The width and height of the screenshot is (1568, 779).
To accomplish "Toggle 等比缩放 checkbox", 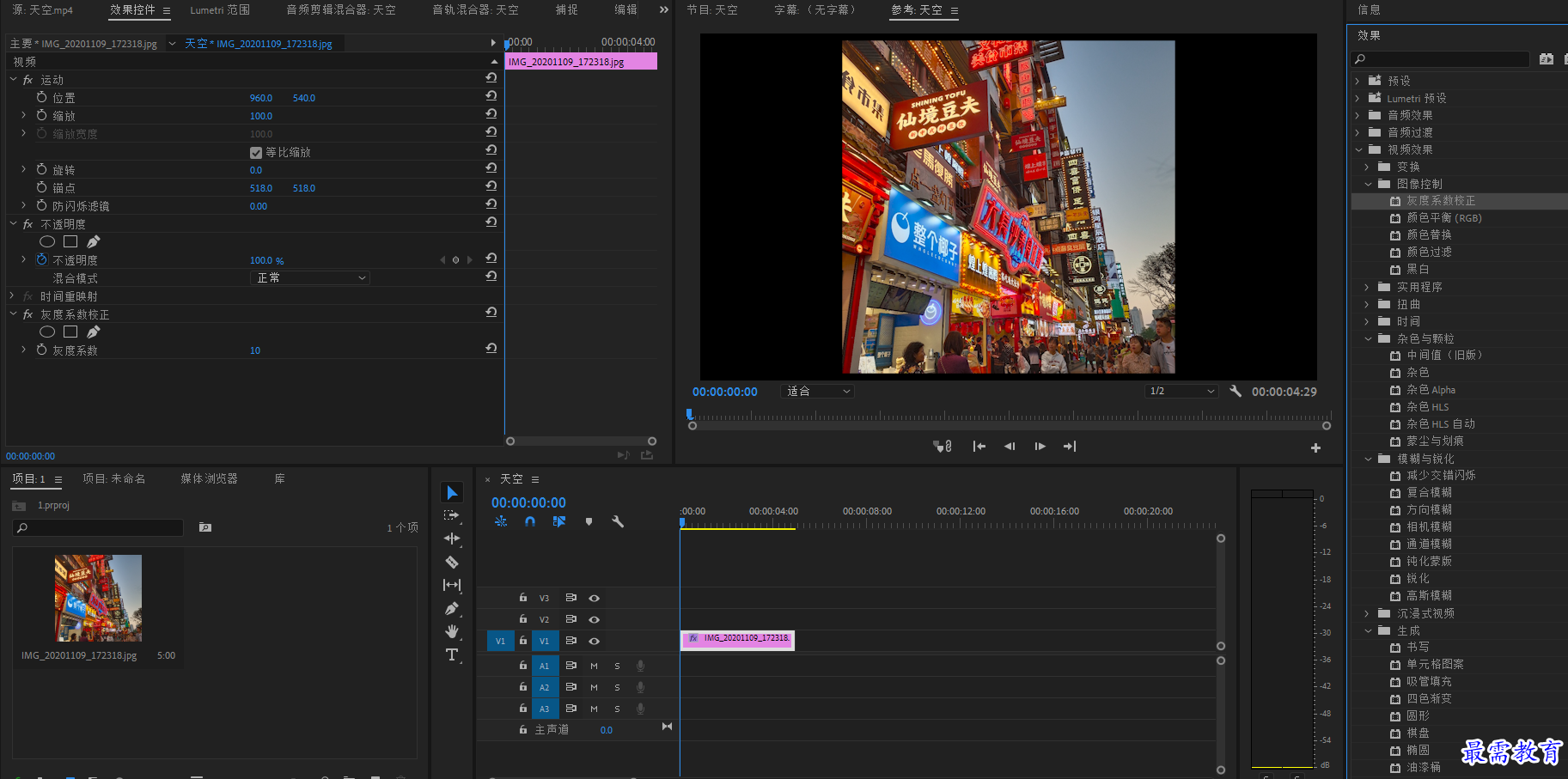I will 256,153.
